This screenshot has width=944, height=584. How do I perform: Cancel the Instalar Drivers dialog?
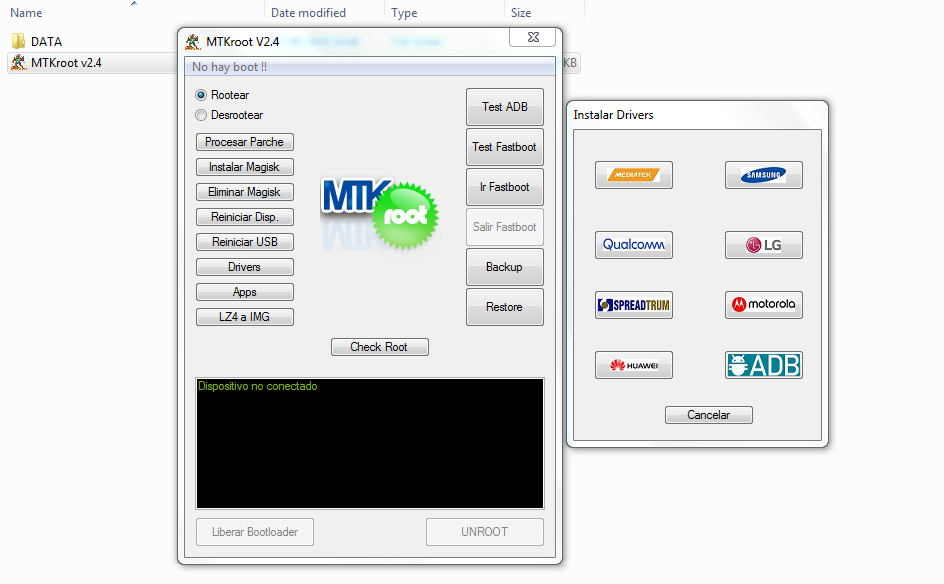tap(709, 415)
